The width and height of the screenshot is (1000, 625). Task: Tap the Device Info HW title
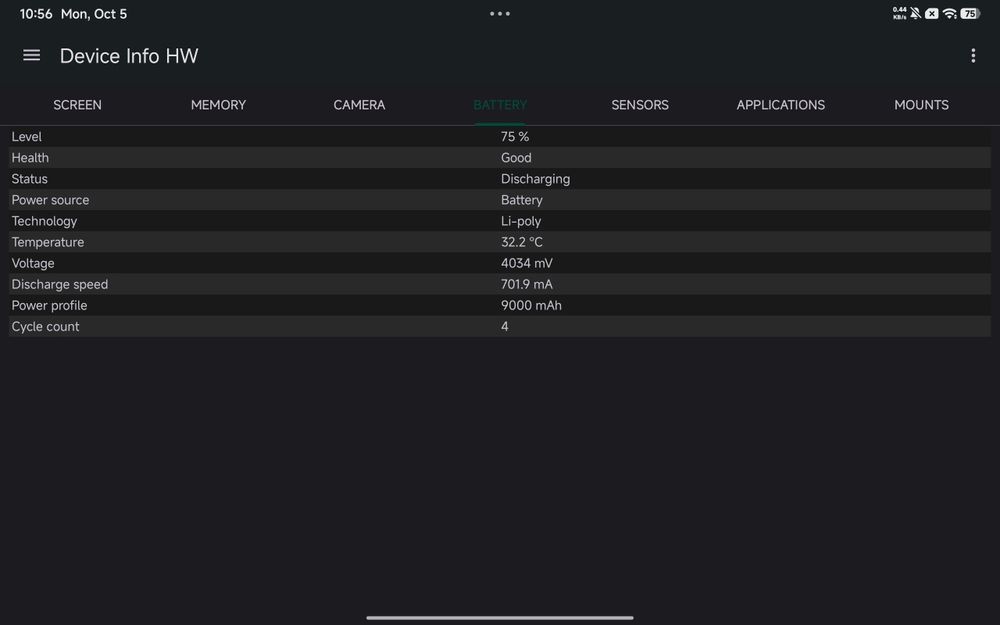coord(129,55)
